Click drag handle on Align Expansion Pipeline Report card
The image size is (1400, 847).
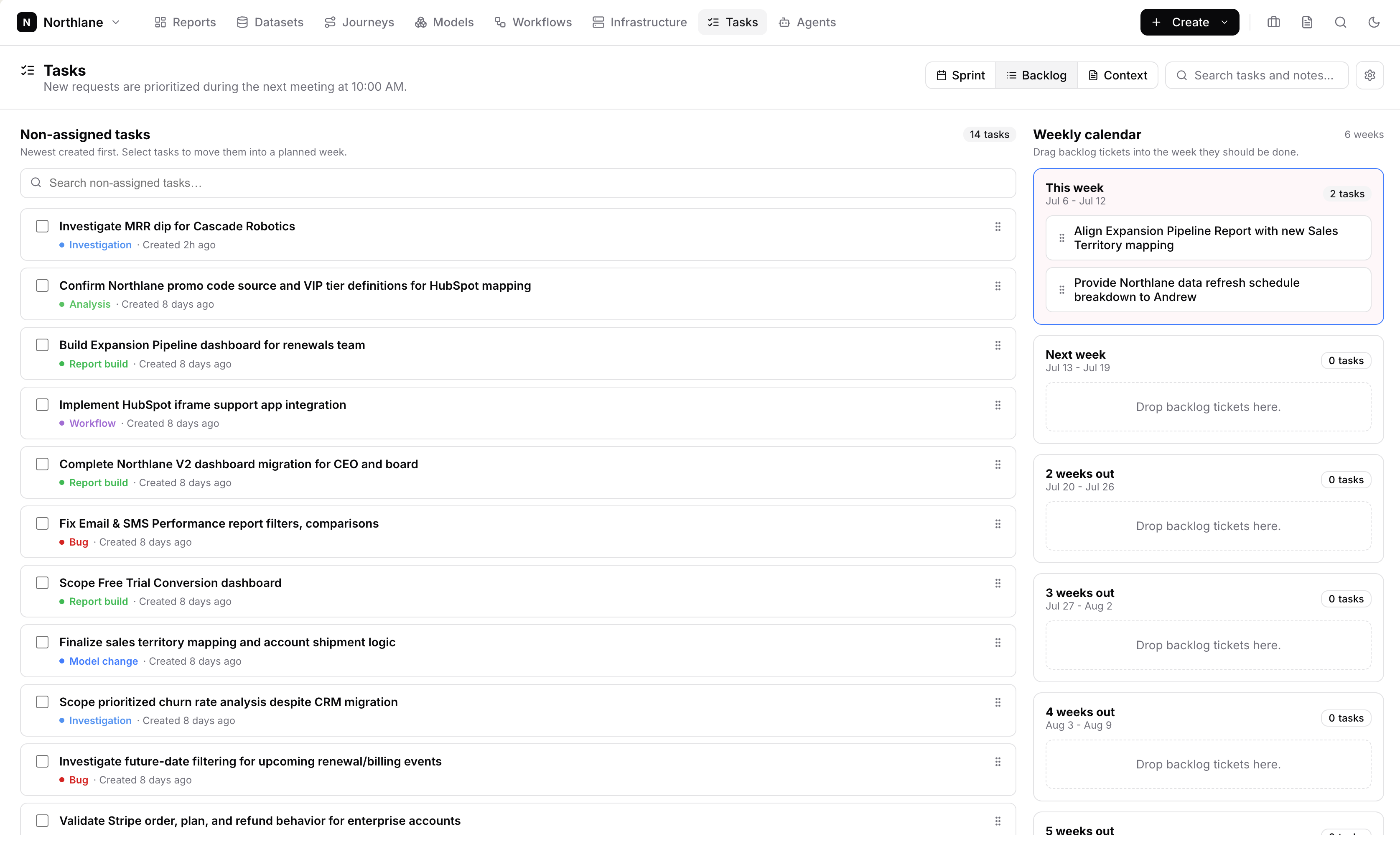1061,238
